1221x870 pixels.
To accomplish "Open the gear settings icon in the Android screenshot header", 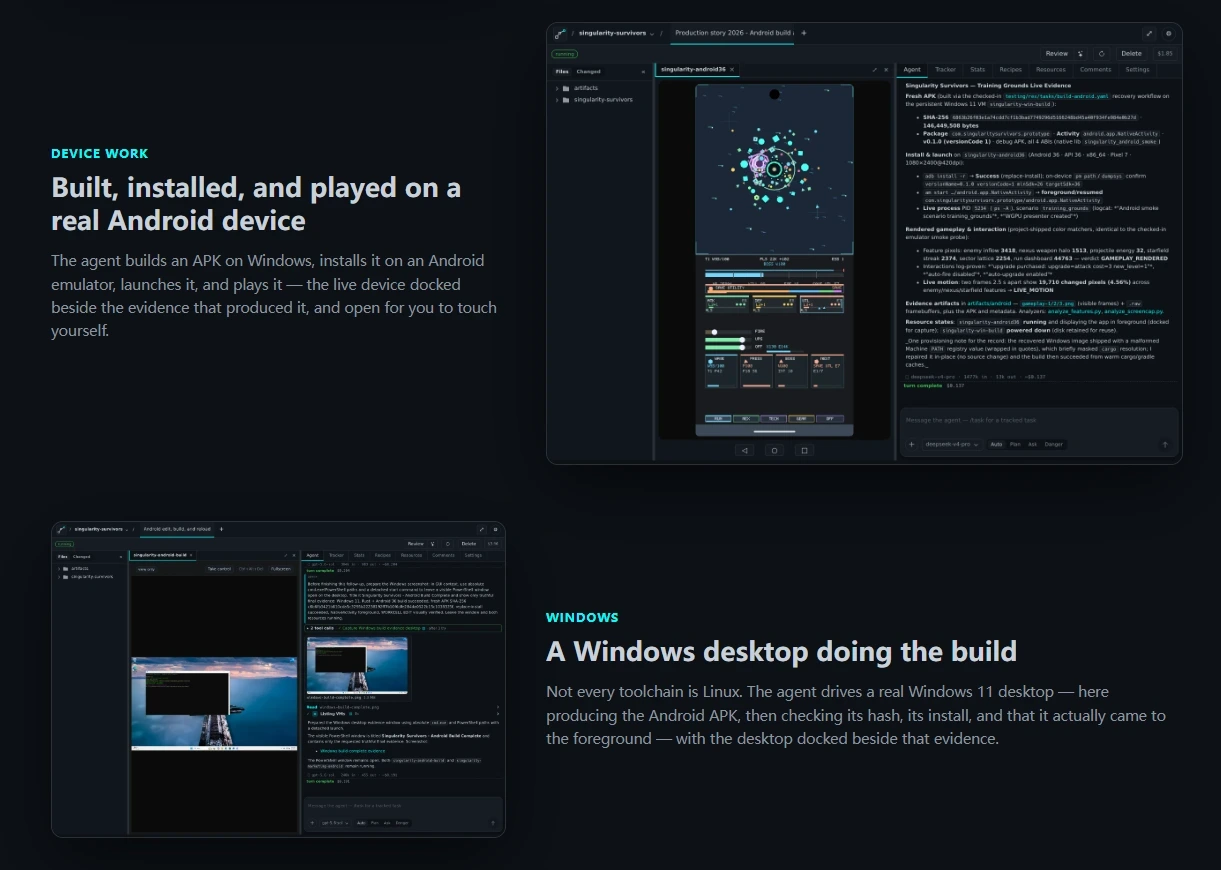I will [x=1168, y=33].
